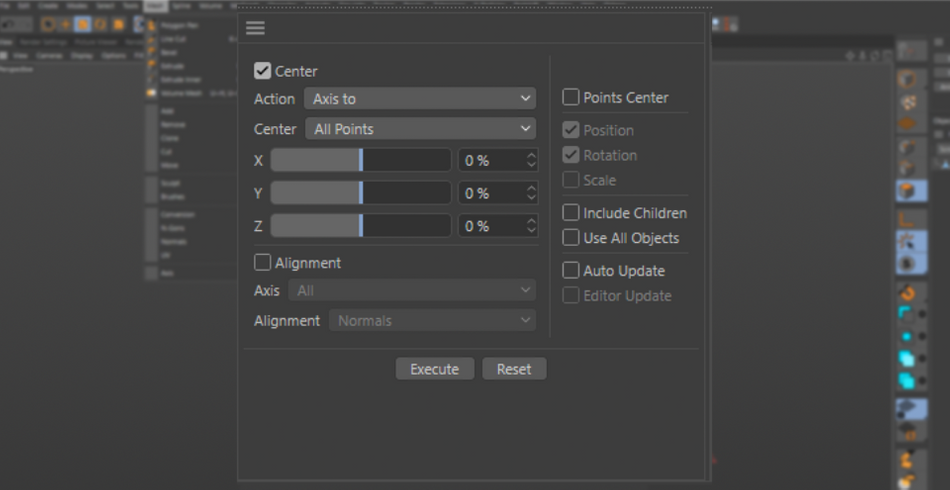Viewport: 950px width, 490px height.
Task: Select the Rotate tool in top toolbar
Action: click(x=100, y=24)
